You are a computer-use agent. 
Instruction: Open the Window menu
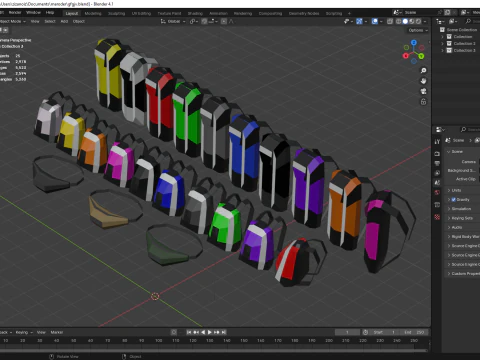[x=33, y=13]
